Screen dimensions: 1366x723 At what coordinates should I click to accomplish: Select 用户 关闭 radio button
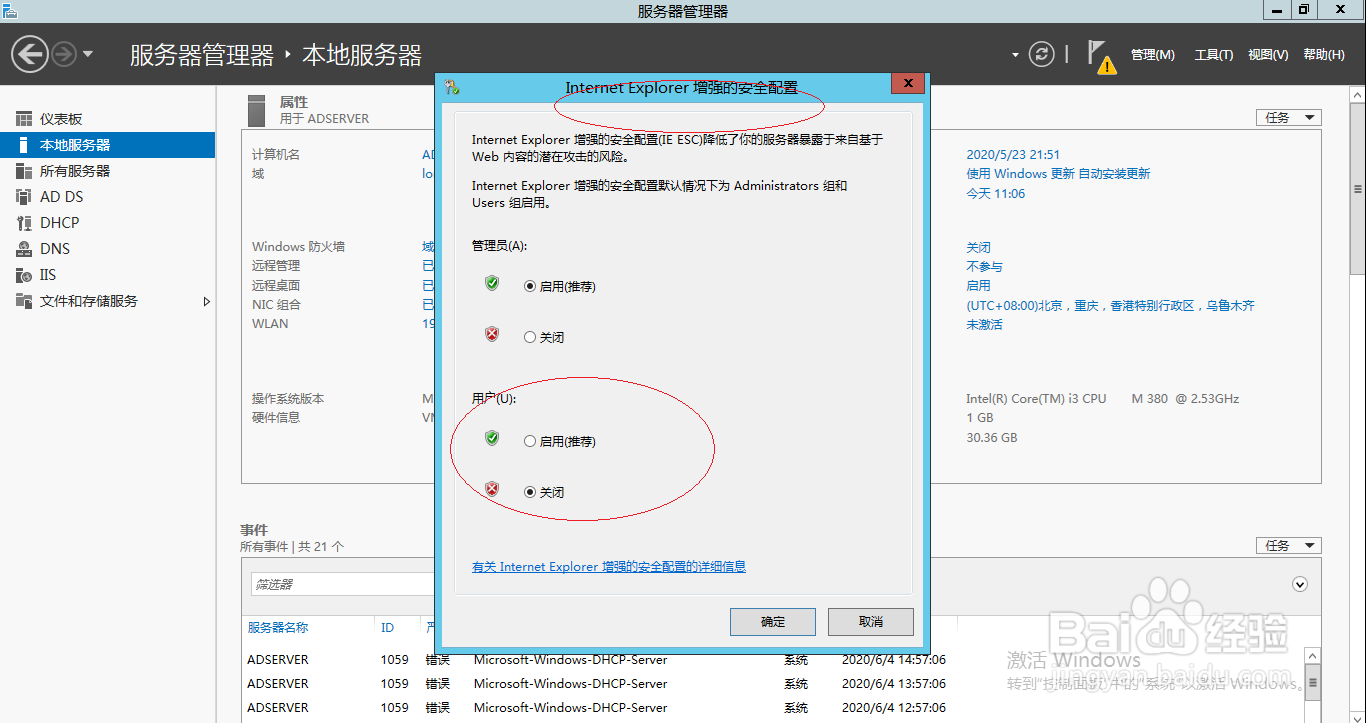pyautogui.click(x=530, y=492)
